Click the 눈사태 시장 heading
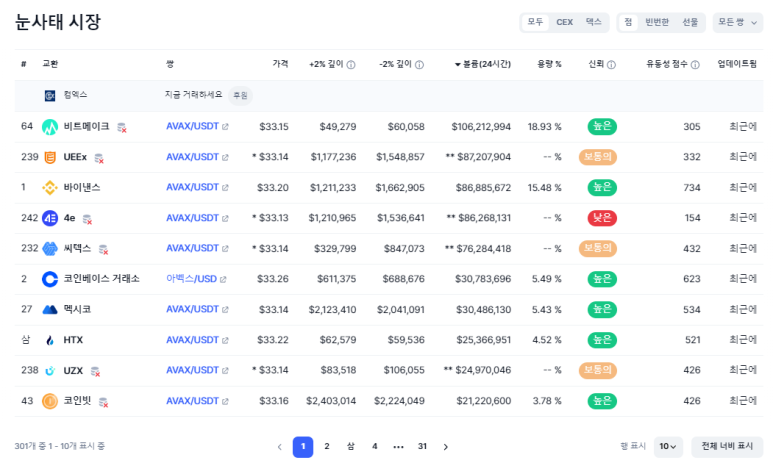Image resolution: width=773 pixels, height=463 pixels. click(x=58, y=22)
